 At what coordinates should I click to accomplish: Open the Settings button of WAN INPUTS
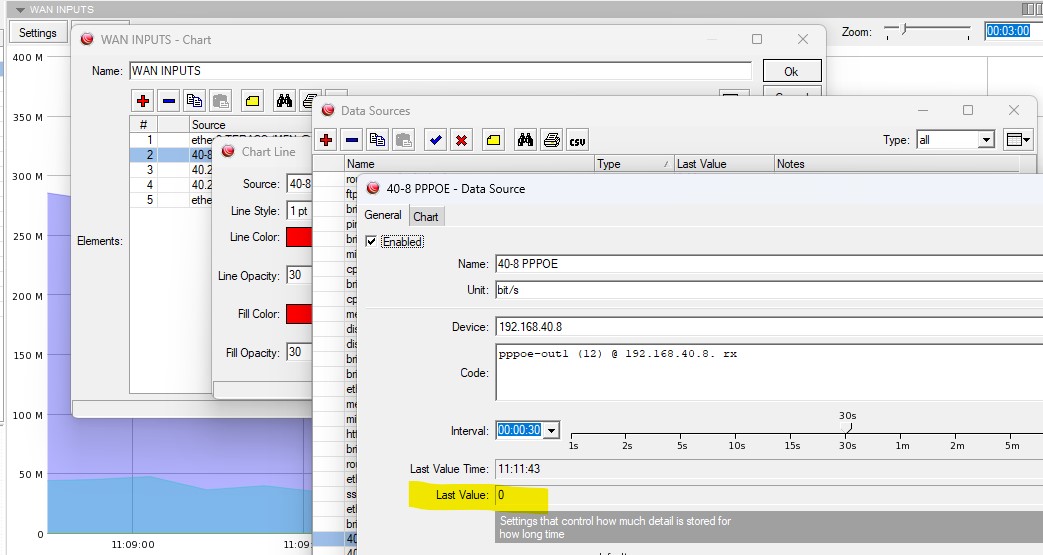(x=38, y=33)
